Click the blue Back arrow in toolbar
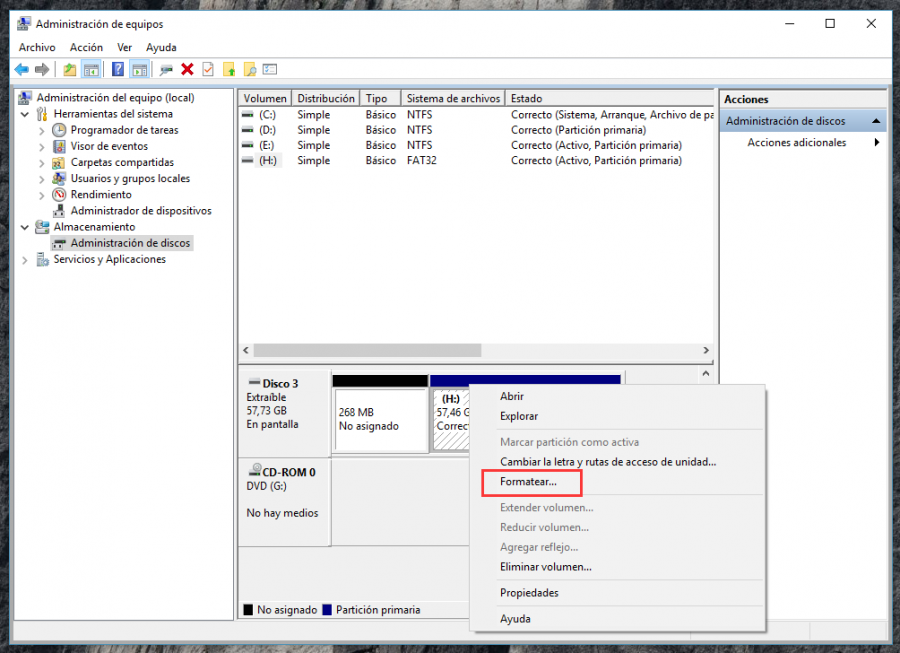900x653 pixels. (x=21, y=69)
